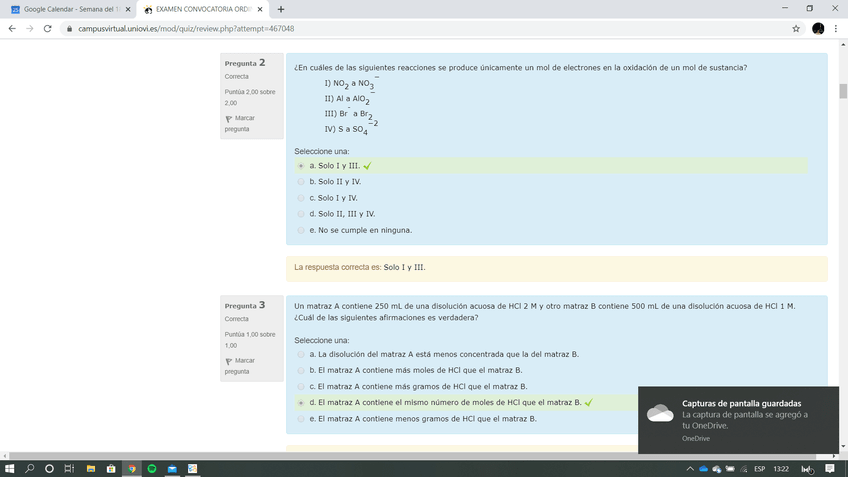The width and height of the screenshot is (848, 477).
Task: Open Task View on the taskbar
Action: tap(69, 468)
